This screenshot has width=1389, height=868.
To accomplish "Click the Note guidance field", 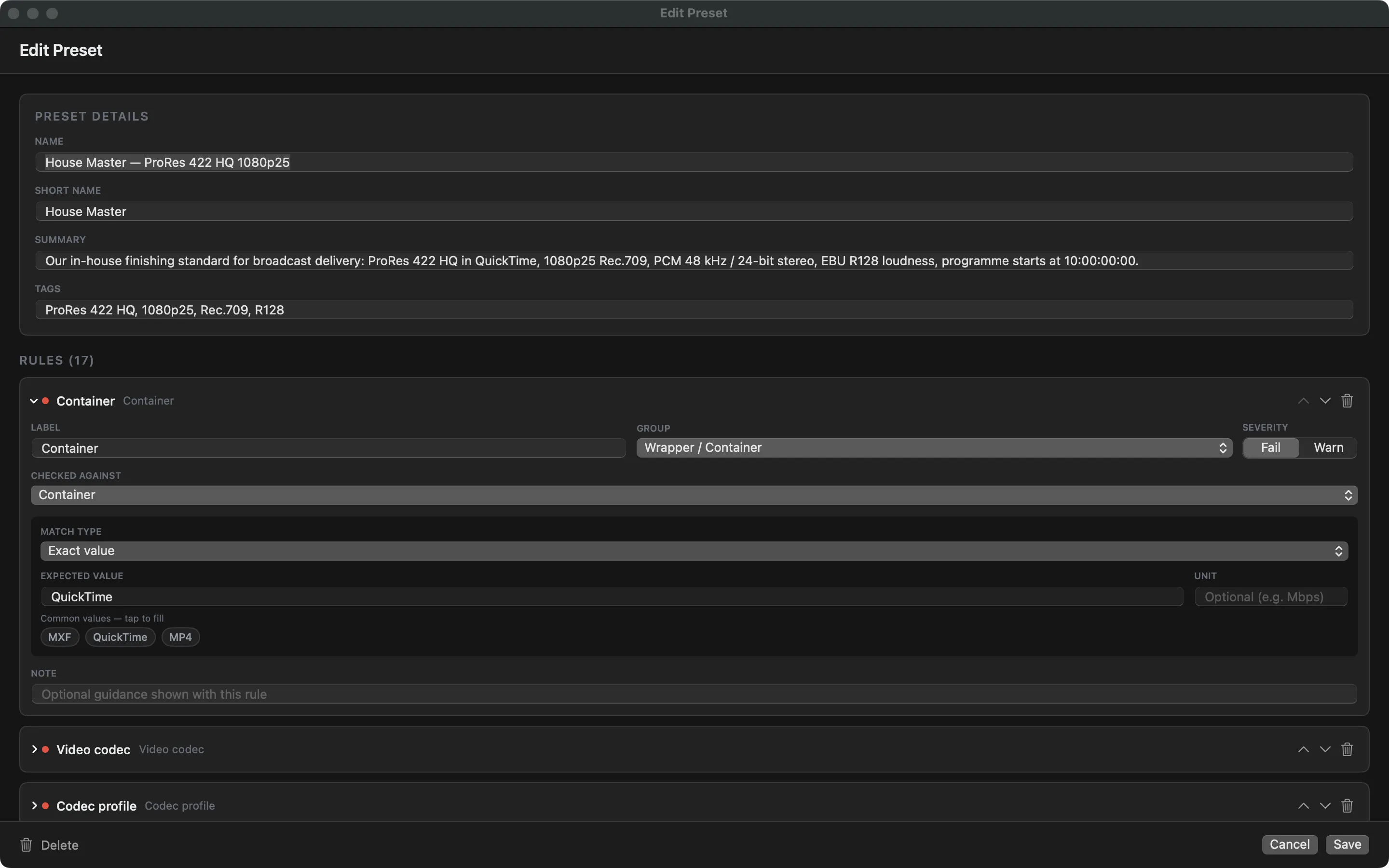I will (x=694, y=694).
